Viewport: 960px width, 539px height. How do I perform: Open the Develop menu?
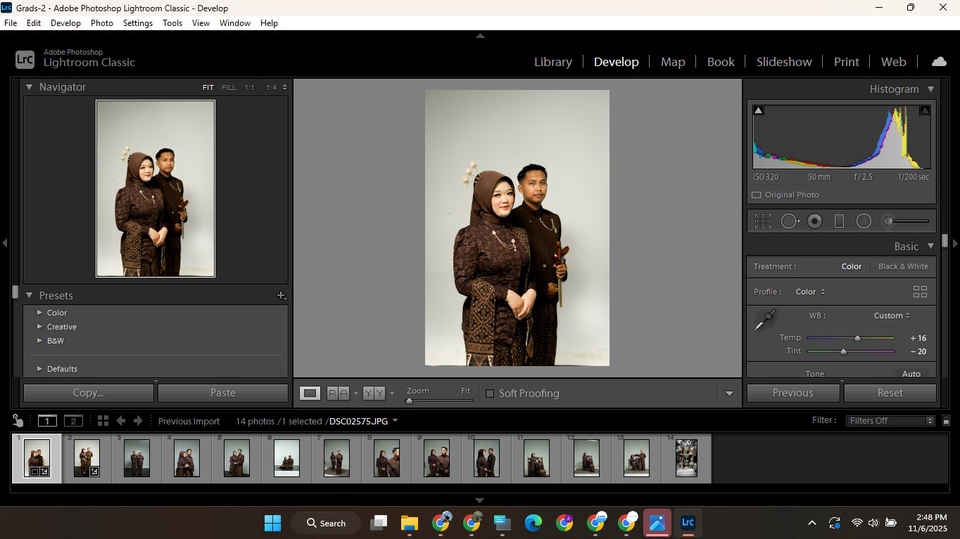click(x=66, y=23)
